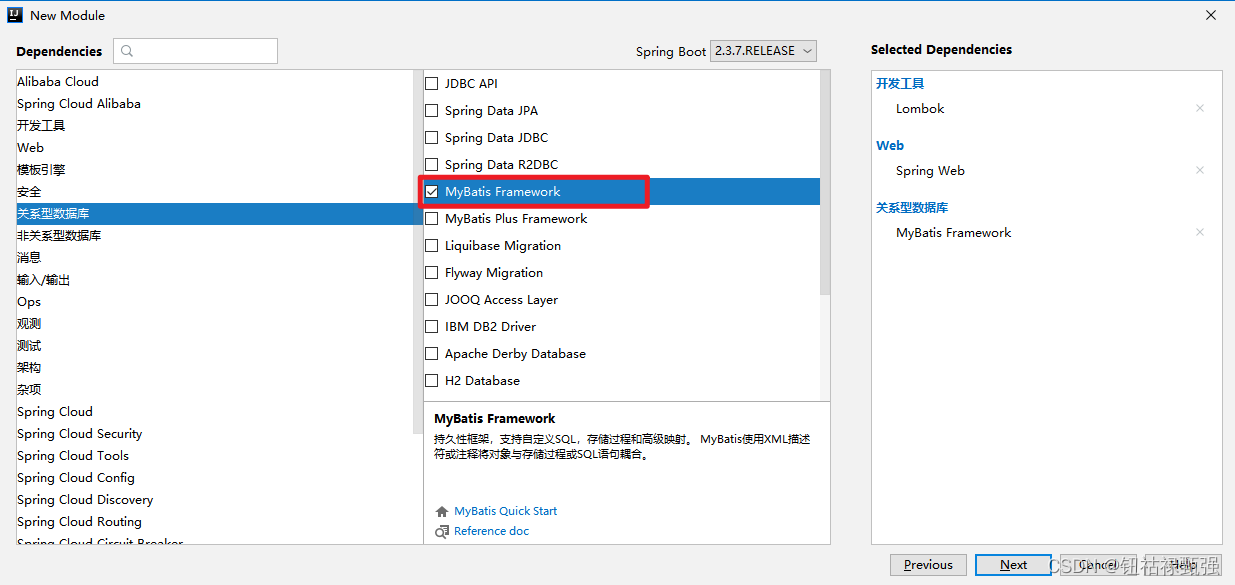The image size is (1235, 585).
Task: Remove Spring Web from selected dependencies
Action: click(x=1200, y=170)
